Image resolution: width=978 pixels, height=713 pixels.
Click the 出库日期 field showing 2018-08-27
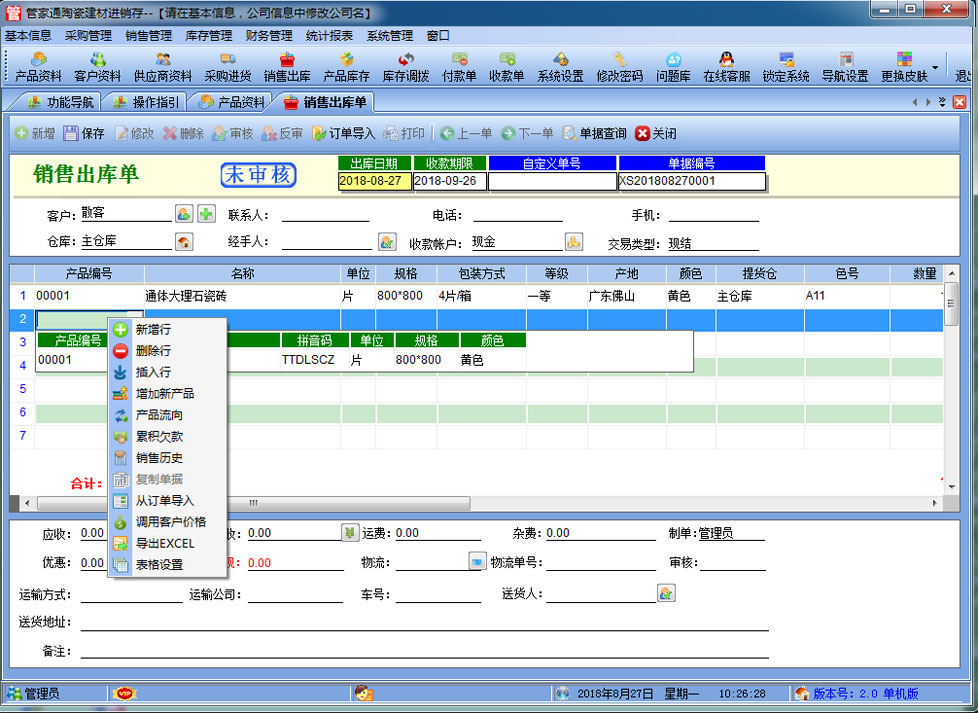[x=375, y=181]
